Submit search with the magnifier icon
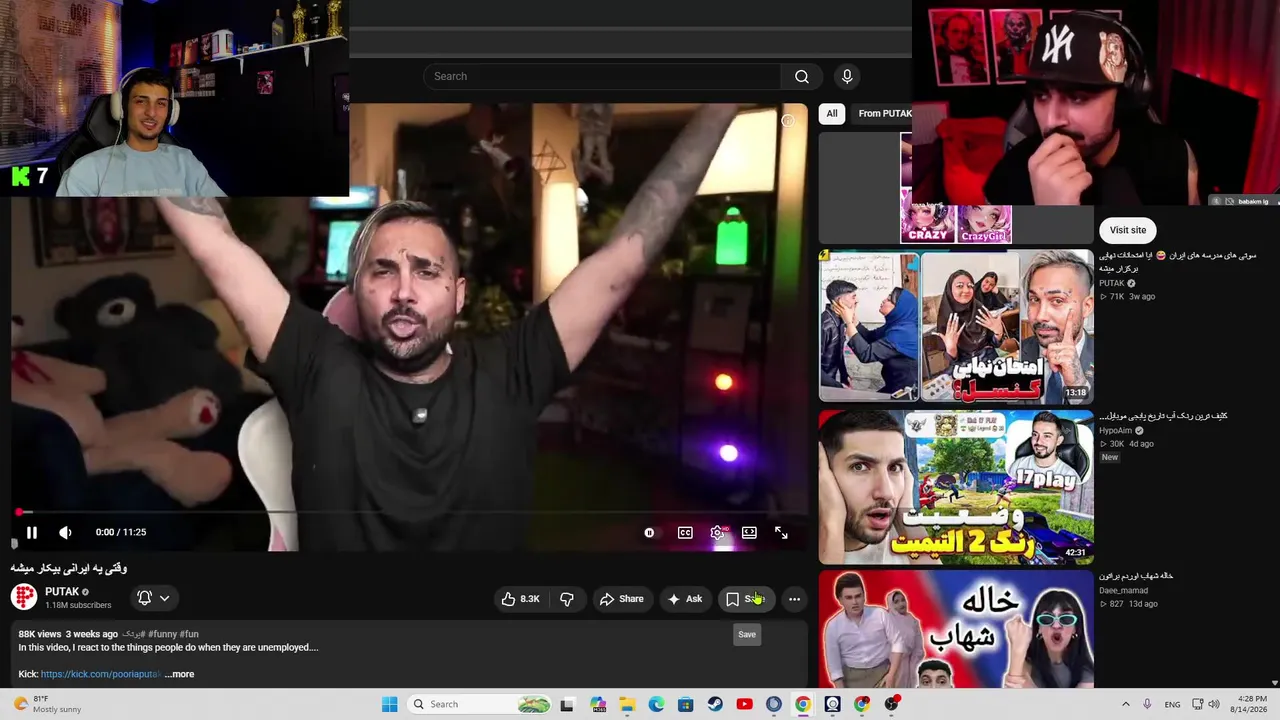Image resolution: width=1280 pixels, height=720 pixels. (x=802, y=77)
